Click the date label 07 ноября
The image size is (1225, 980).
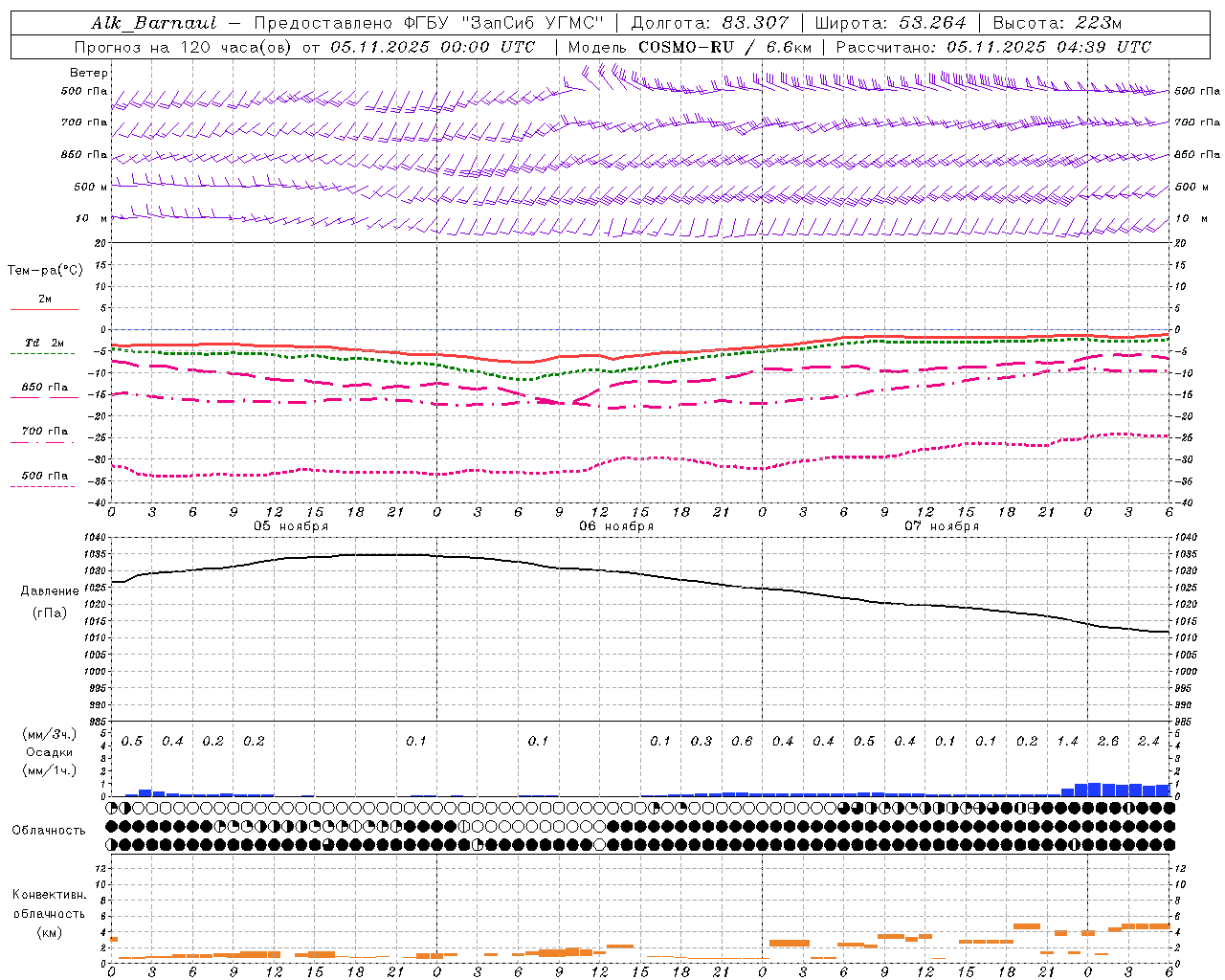942,525
